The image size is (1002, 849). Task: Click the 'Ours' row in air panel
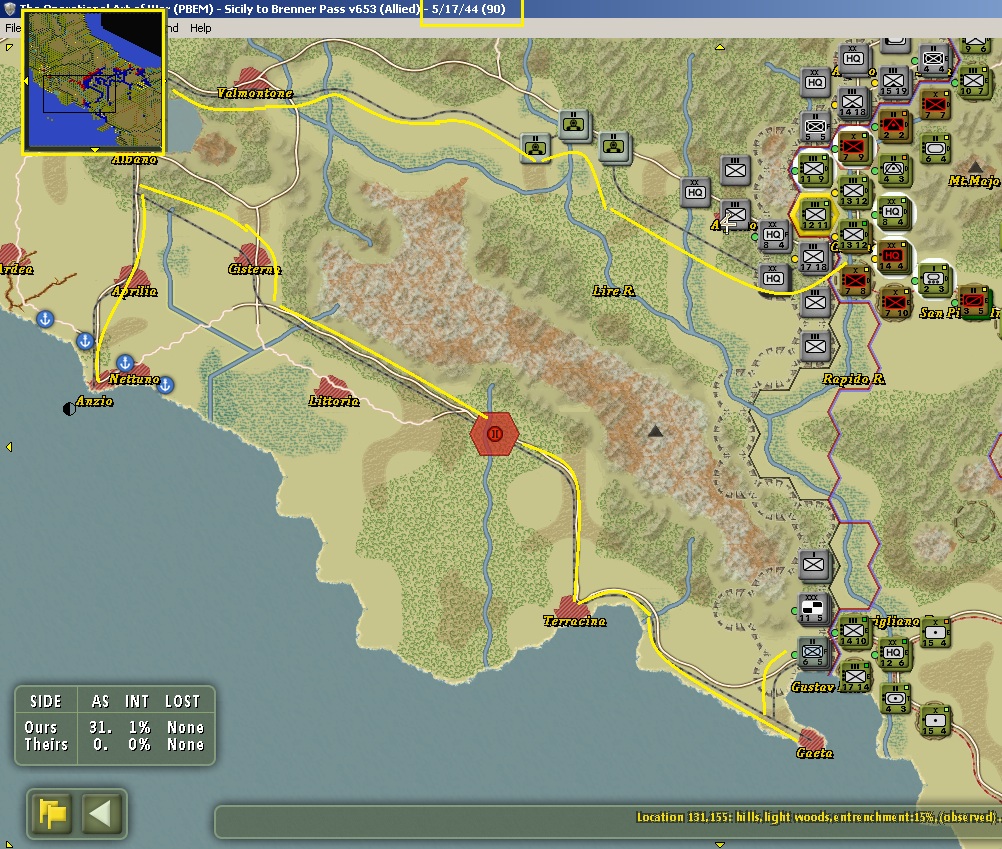click(114, 727)
